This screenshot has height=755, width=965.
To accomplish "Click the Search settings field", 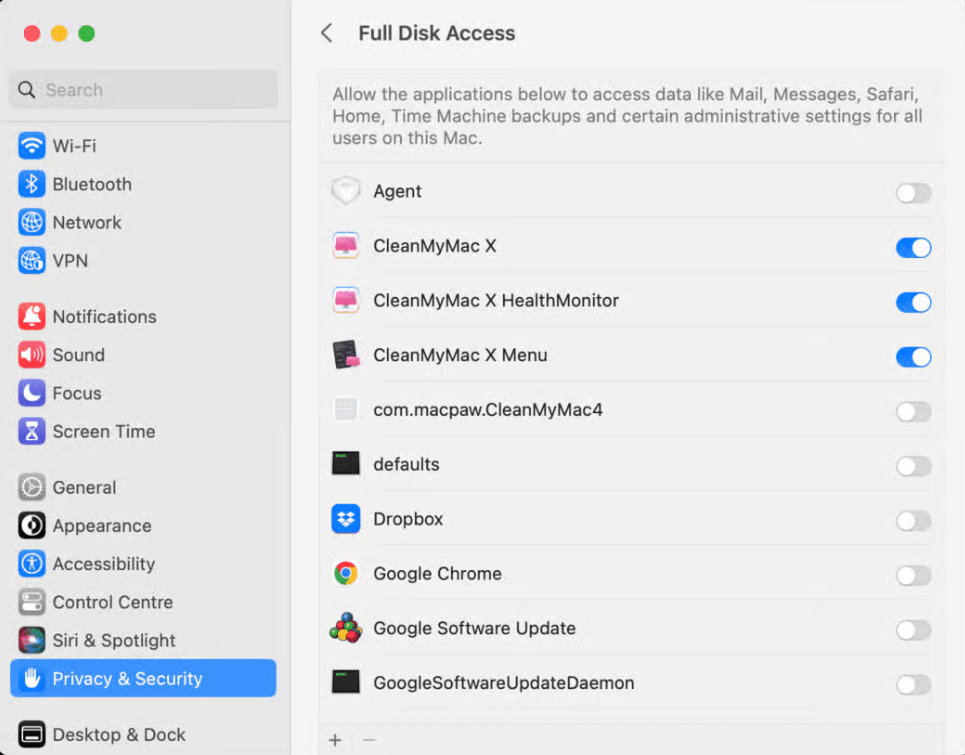I will [143, 90].
